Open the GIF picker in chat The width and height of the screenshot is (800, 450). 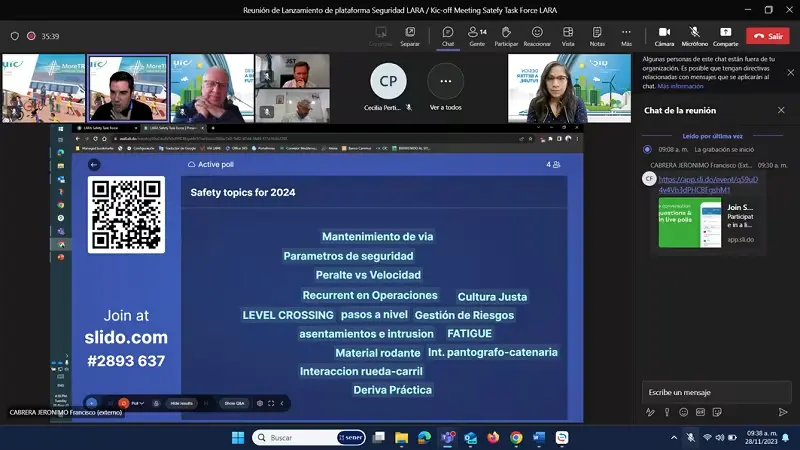701,412
